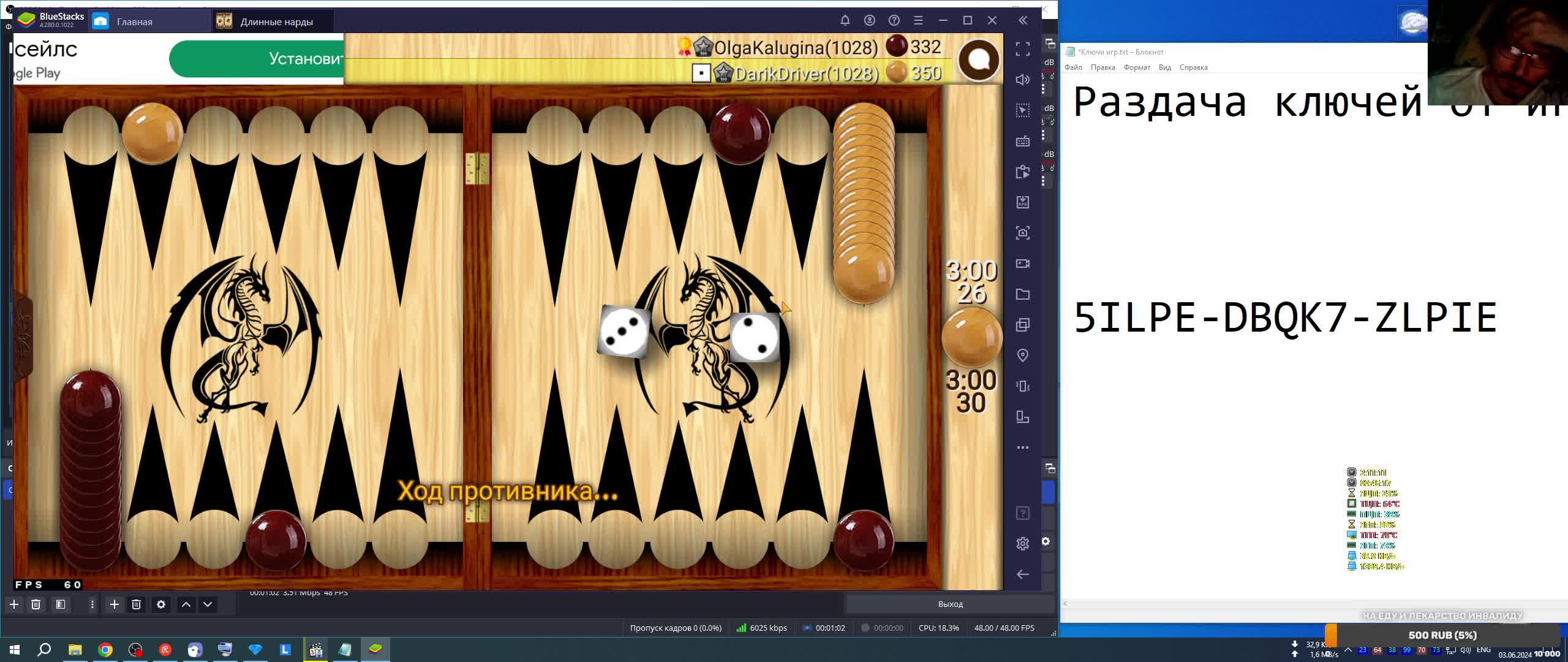Screen dimensions: 1568x662
Task: Open Формат menu in Notepad
Action: (x=1136, y=67)
